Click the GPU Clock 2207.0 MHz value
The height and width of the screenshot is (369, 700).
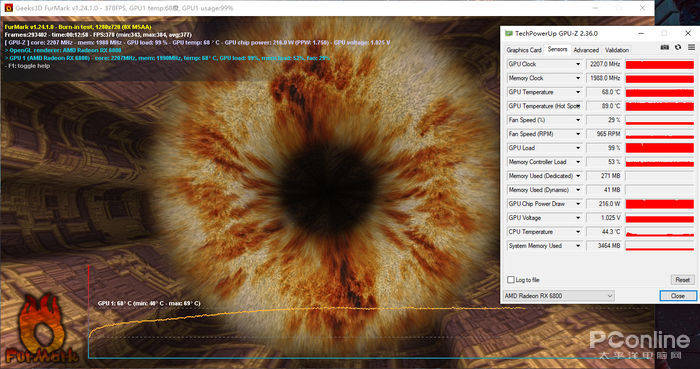[x=604, y=64]
